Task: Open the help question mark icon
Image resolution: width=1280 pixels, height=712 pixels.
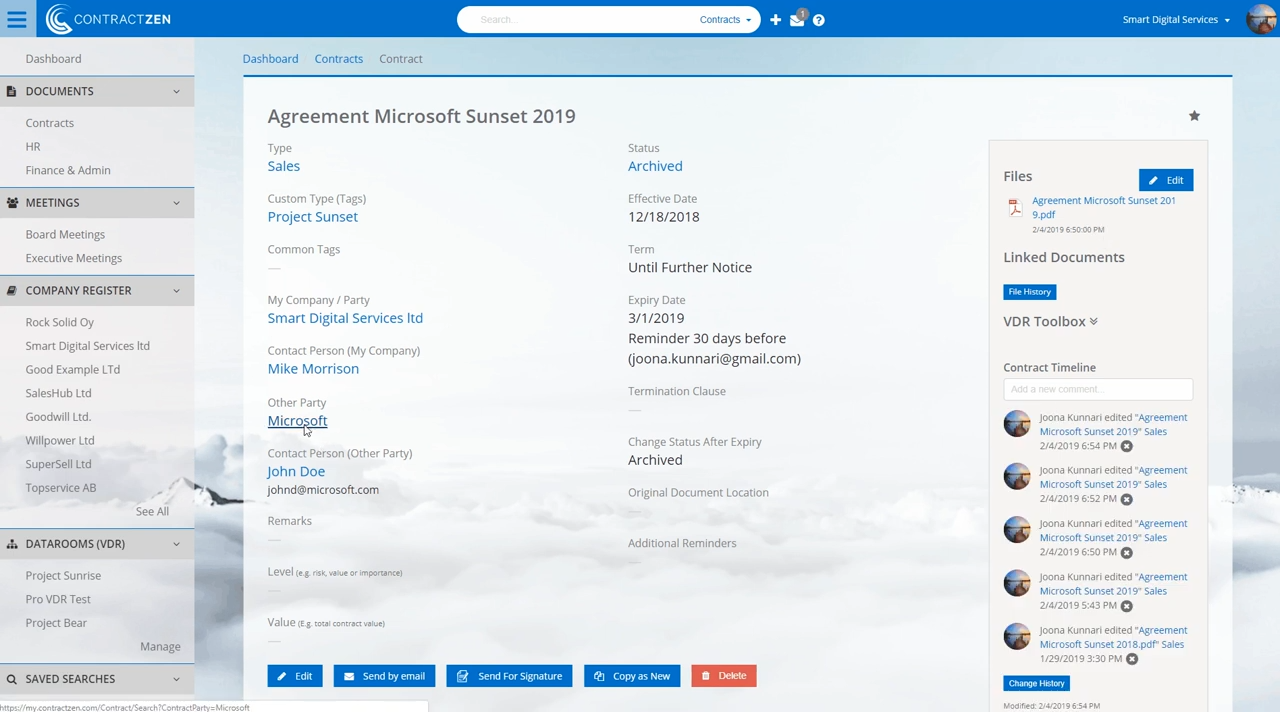Action: tap(819, 20)
